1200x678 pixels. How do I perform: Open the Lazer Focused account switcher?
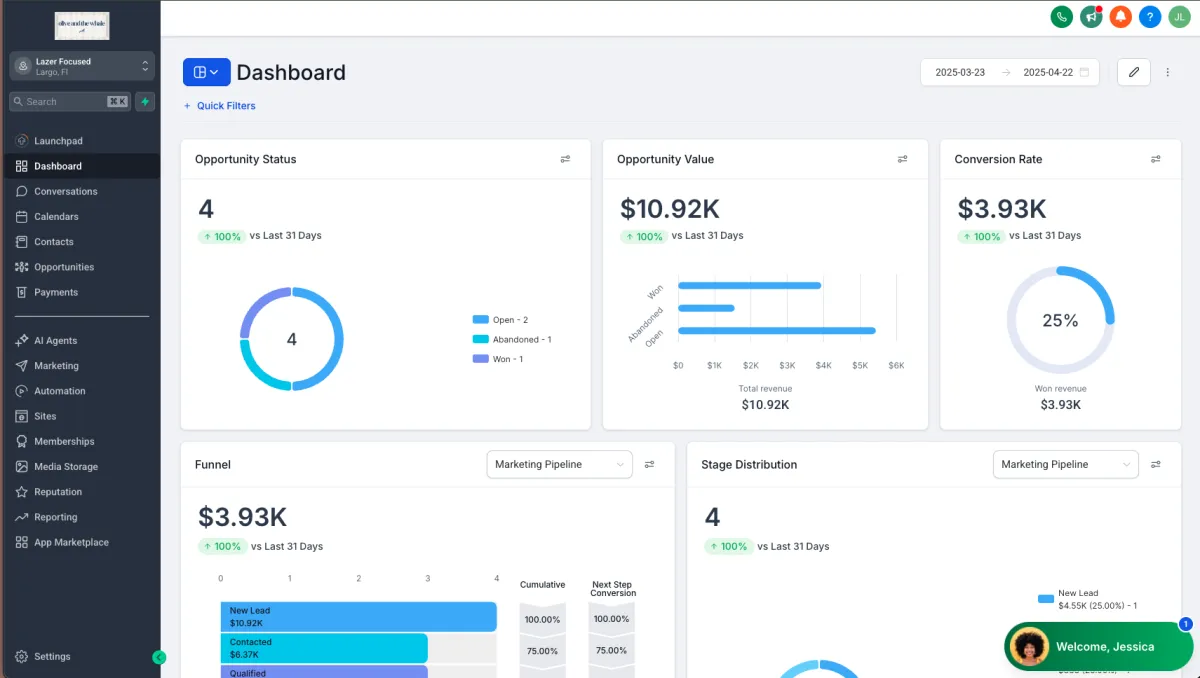click(82, 66)
